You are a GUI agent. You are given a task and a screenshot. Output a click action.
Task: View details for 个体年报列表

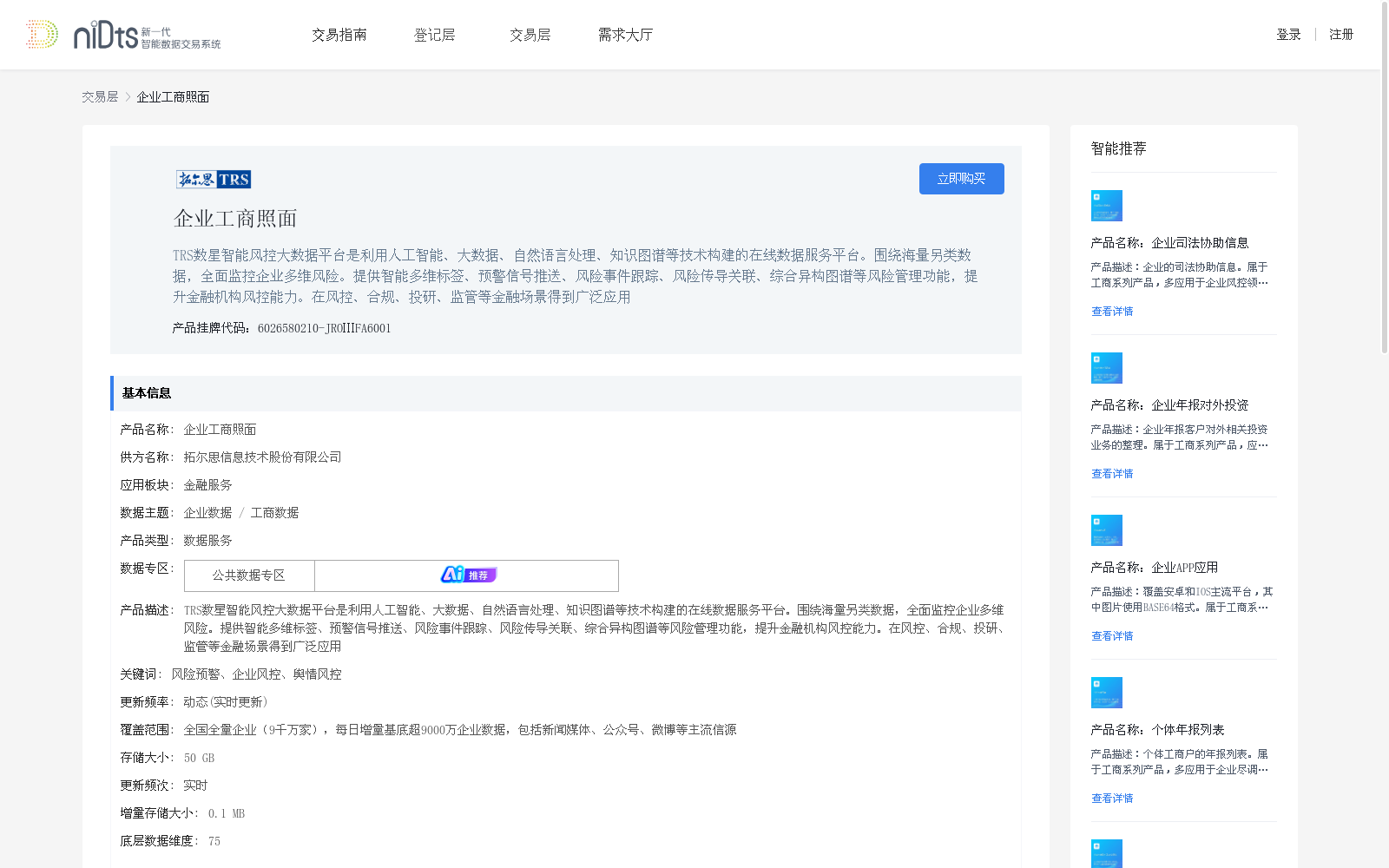(x=1112, y=799)
